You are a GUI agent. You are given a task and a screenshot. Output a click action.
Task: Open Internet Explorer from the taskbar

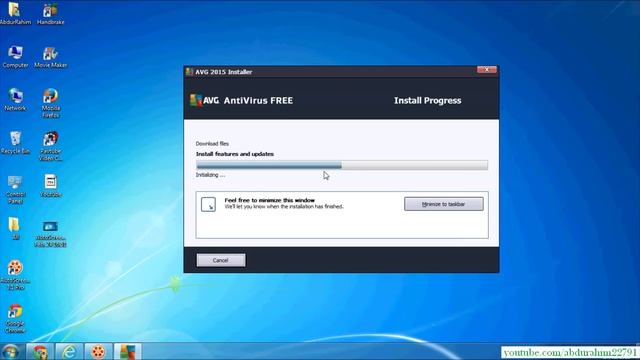69,352
